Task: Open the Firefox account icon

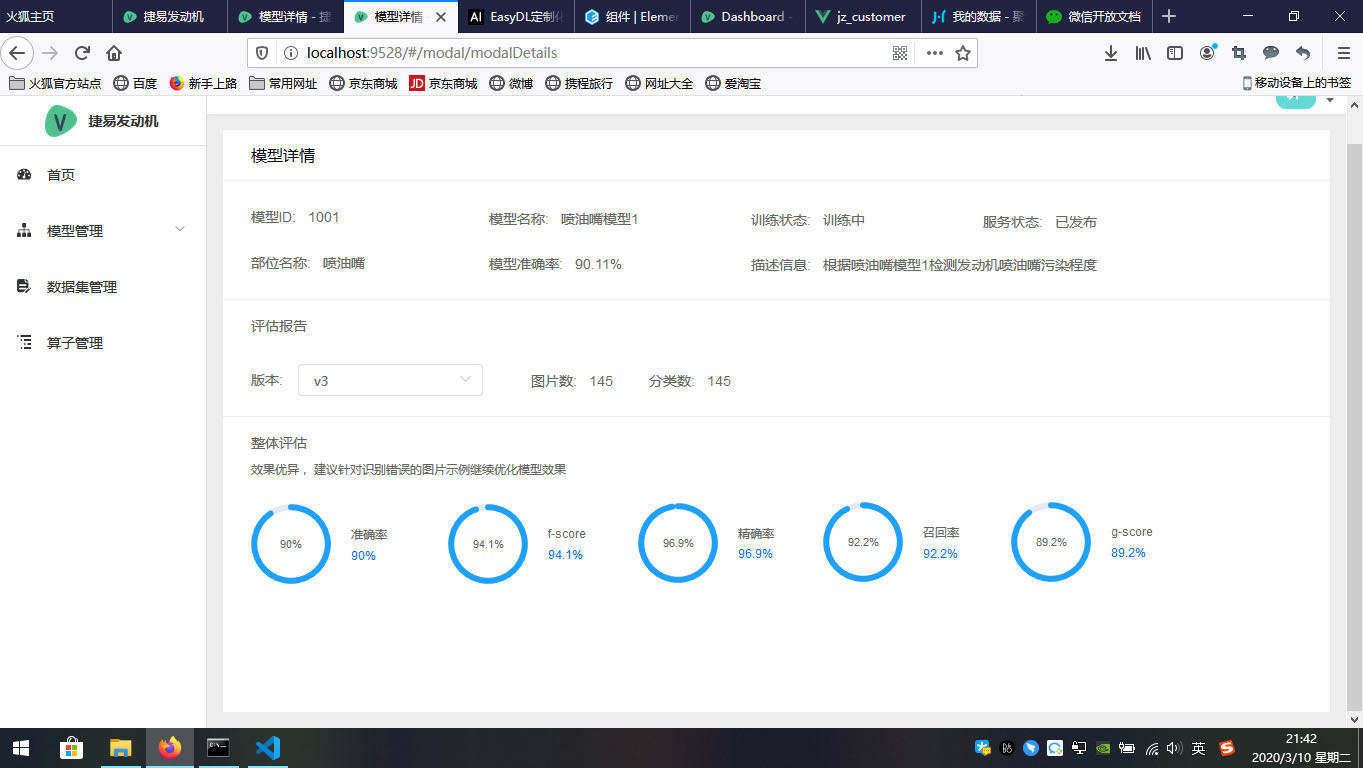Action: coord(1207,53)
